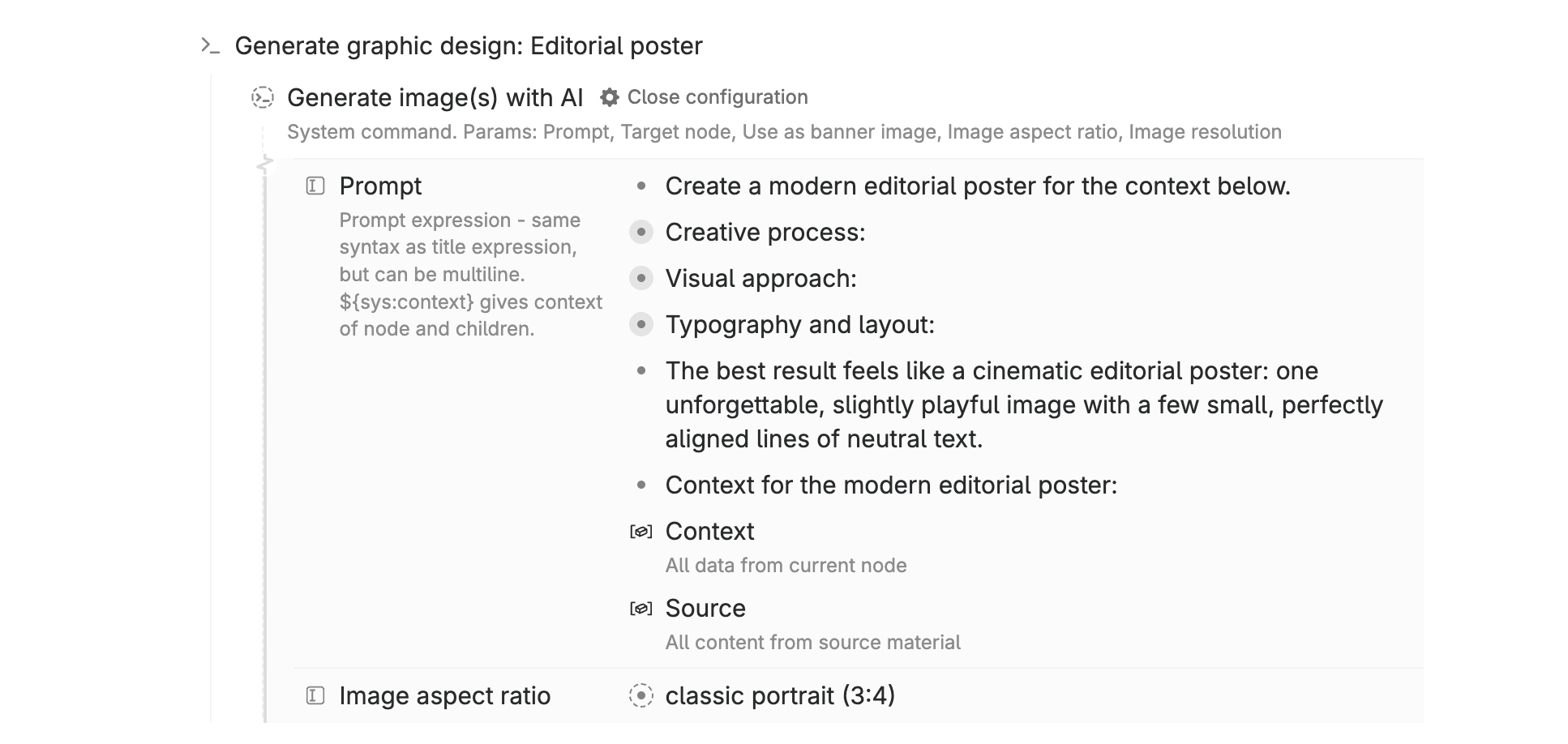1568x744 pixels.
Task: Select the classic portrait (3:4) aspect ratio value
Action: 780,695
